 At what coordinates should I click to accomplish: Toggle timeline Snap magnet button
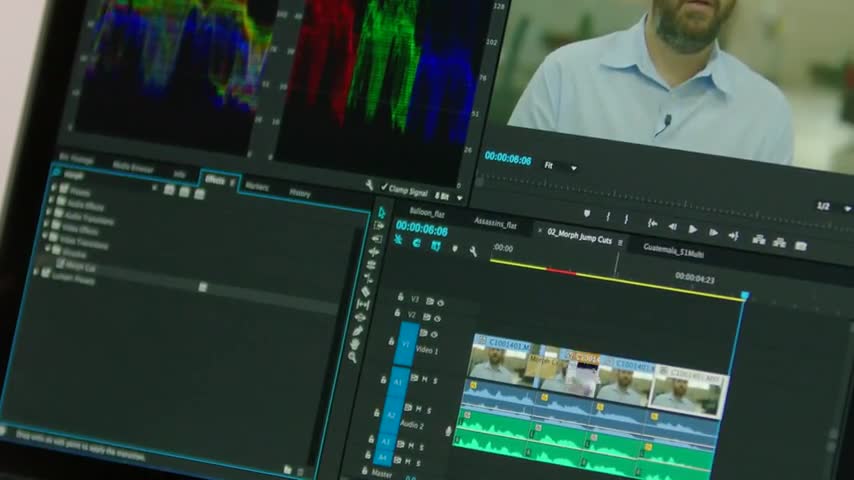417,244
